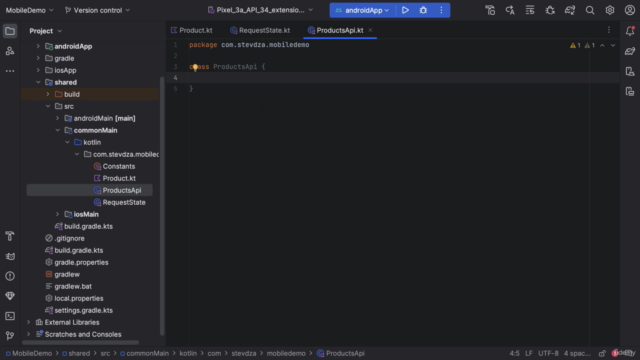Open local.properties file
This screenshot has height=360, width=640.
pyautogui.click(x=79, y=298)
